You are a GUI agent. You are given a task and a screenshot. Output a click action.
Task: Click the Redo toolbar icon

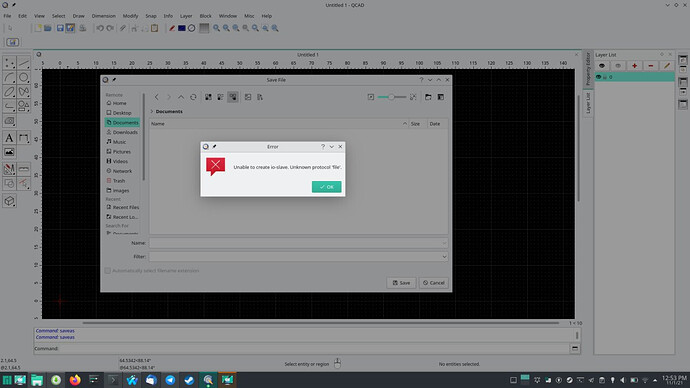[110, 28]
